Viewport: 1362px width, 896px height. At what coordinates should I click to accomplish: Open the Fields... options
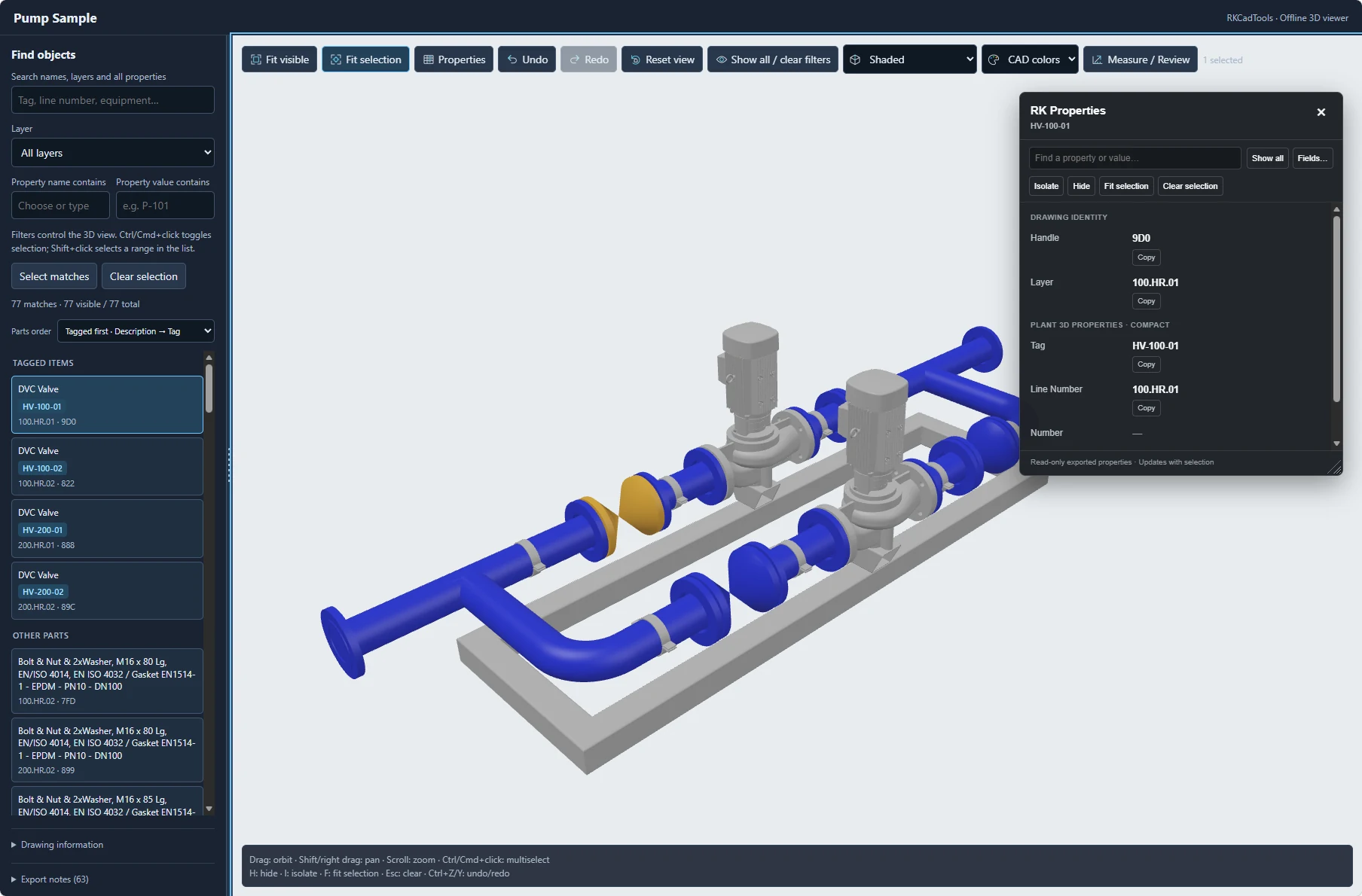point(1312,158)
